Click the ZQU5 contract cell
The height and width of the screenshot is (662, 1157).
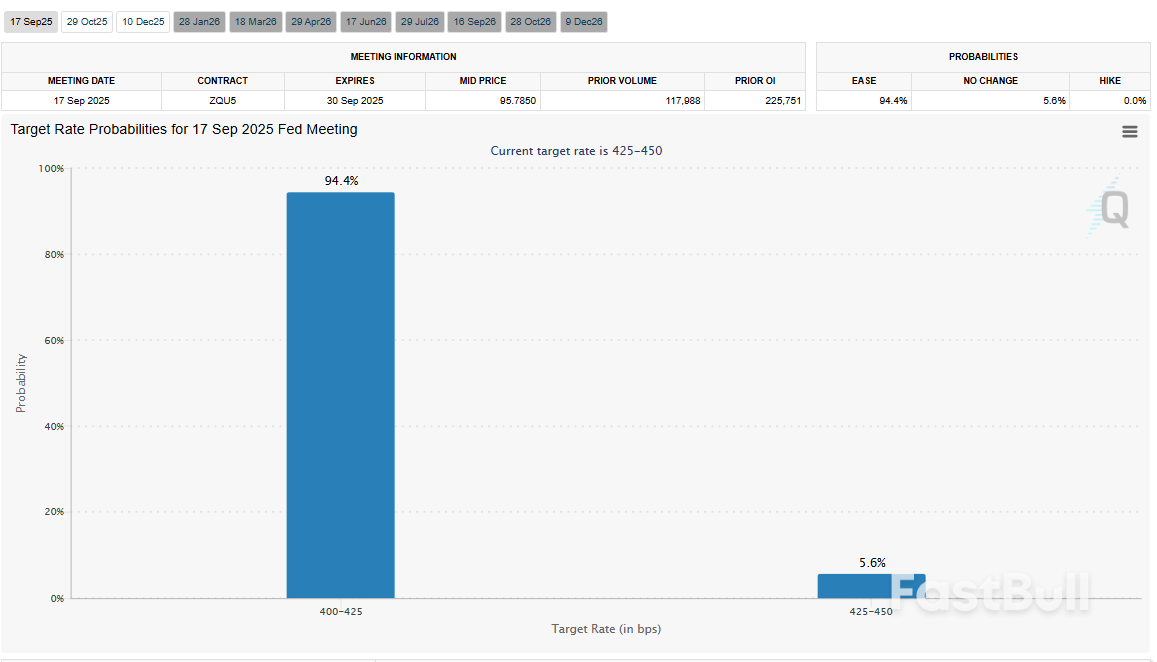[x=222, y=100]
